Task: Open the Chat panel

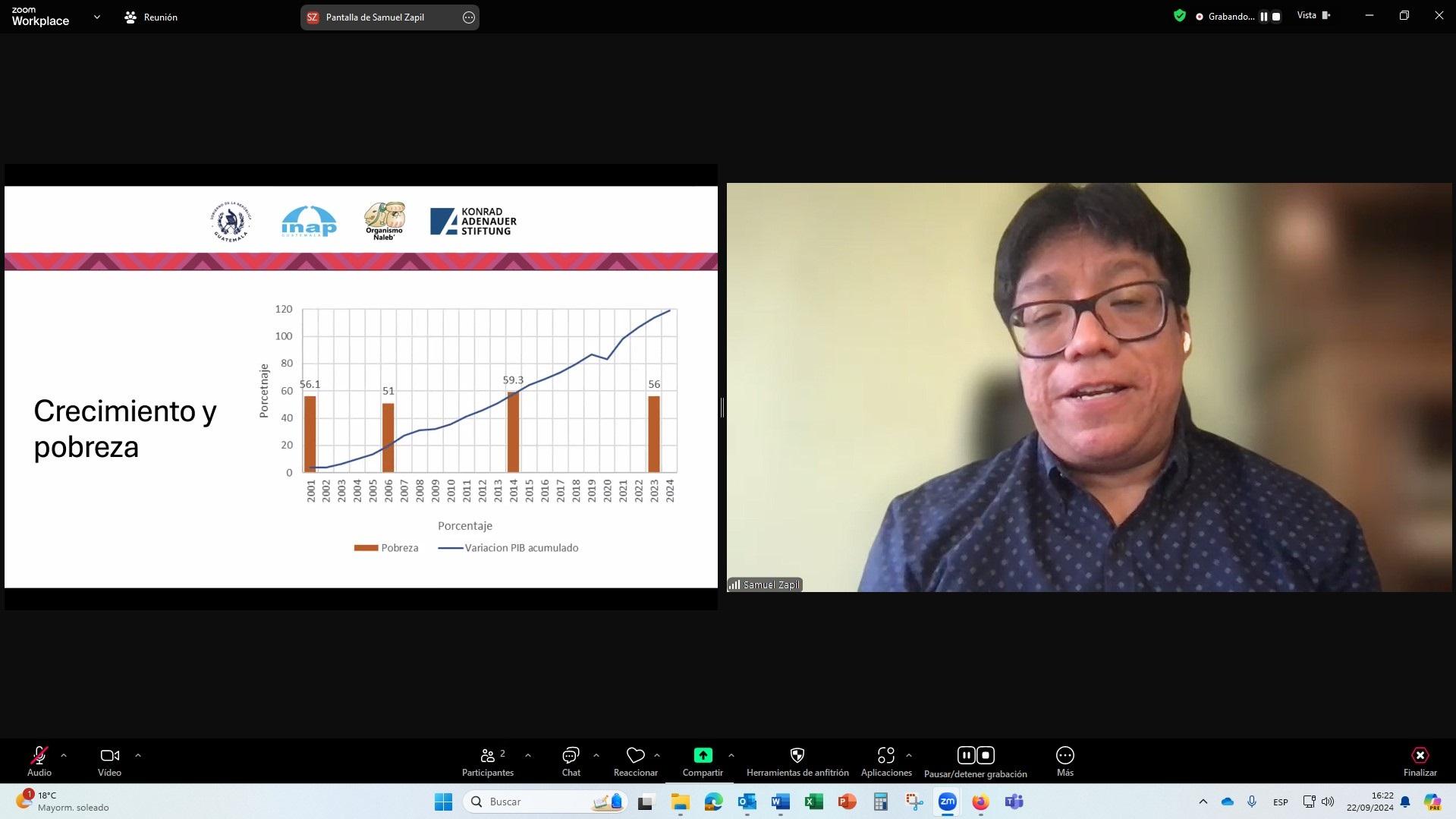Action: click(x=571, y=761)
